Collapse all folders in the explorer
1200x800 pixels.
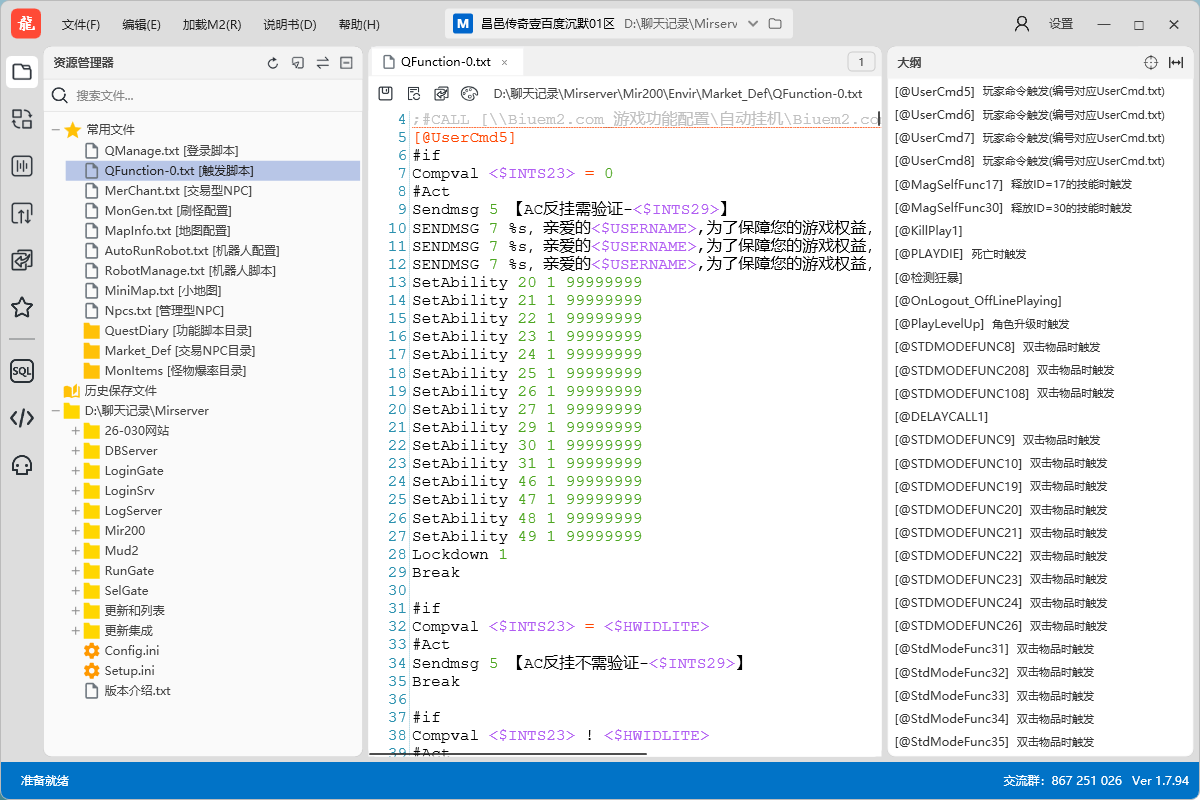click(344, 62)
